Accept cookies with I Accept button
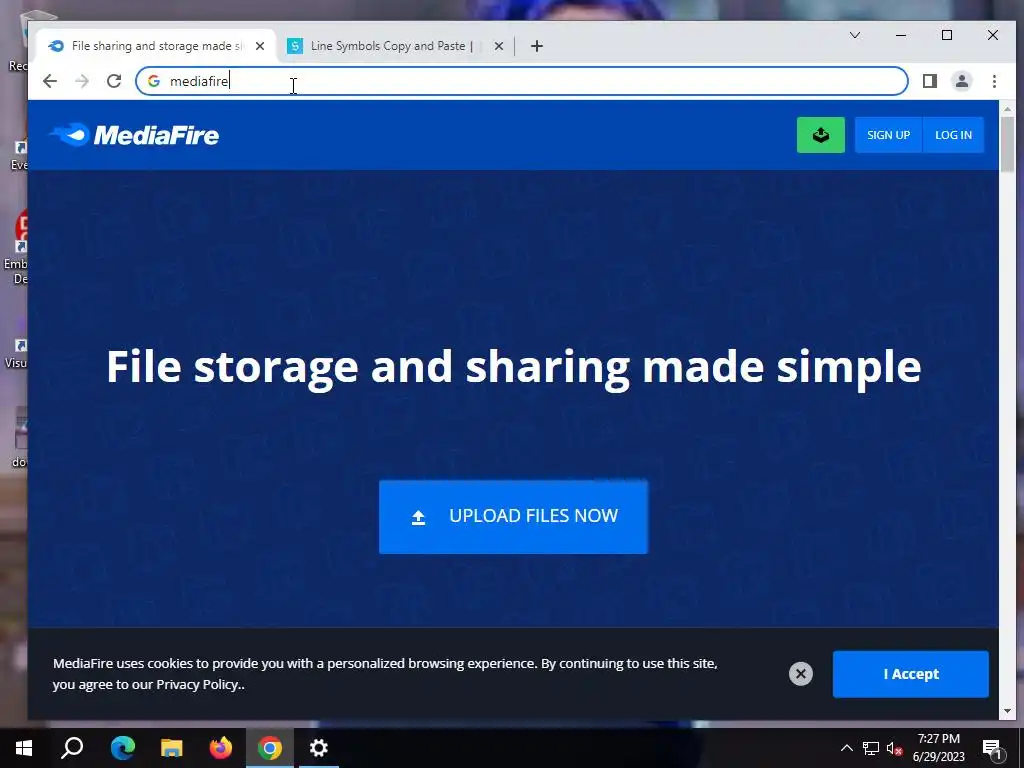The image size is (1024, 768). [x=910, y=674]
